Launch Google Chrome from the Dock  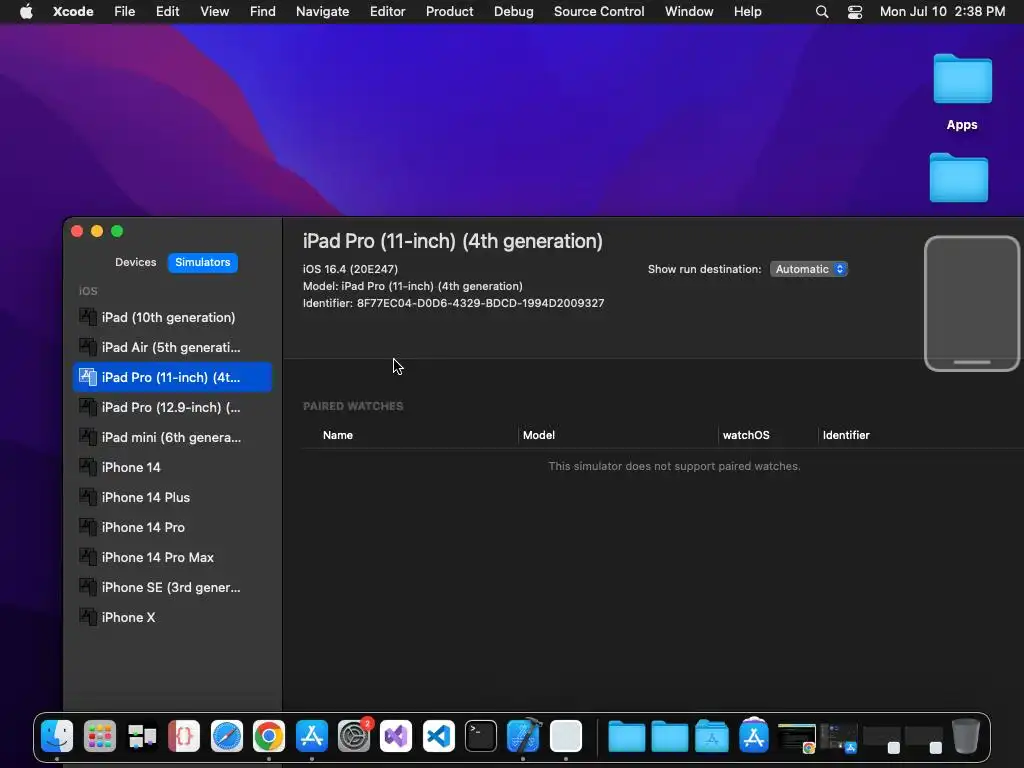tap(269, 736)
